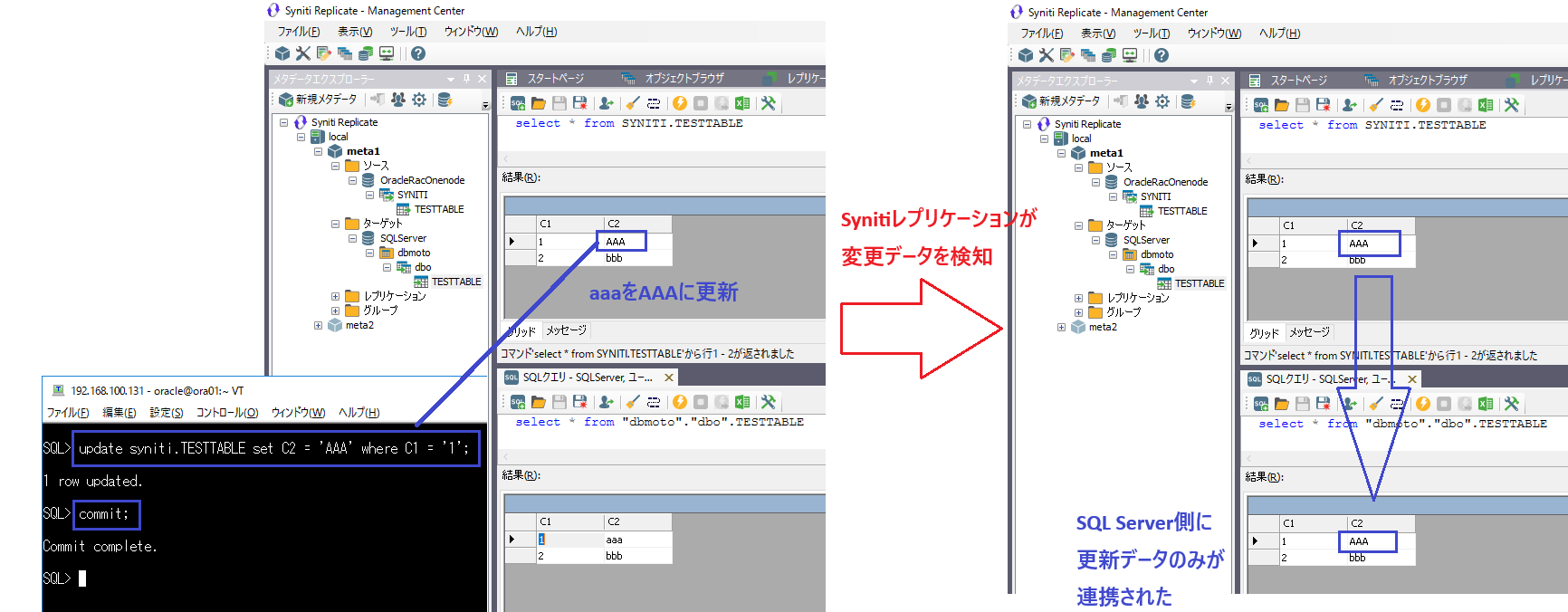Viewport: 1568px width, 612px height.
Task: Left window: click users icon in metadata explorer toolbar
Action: tap(398, 100)
